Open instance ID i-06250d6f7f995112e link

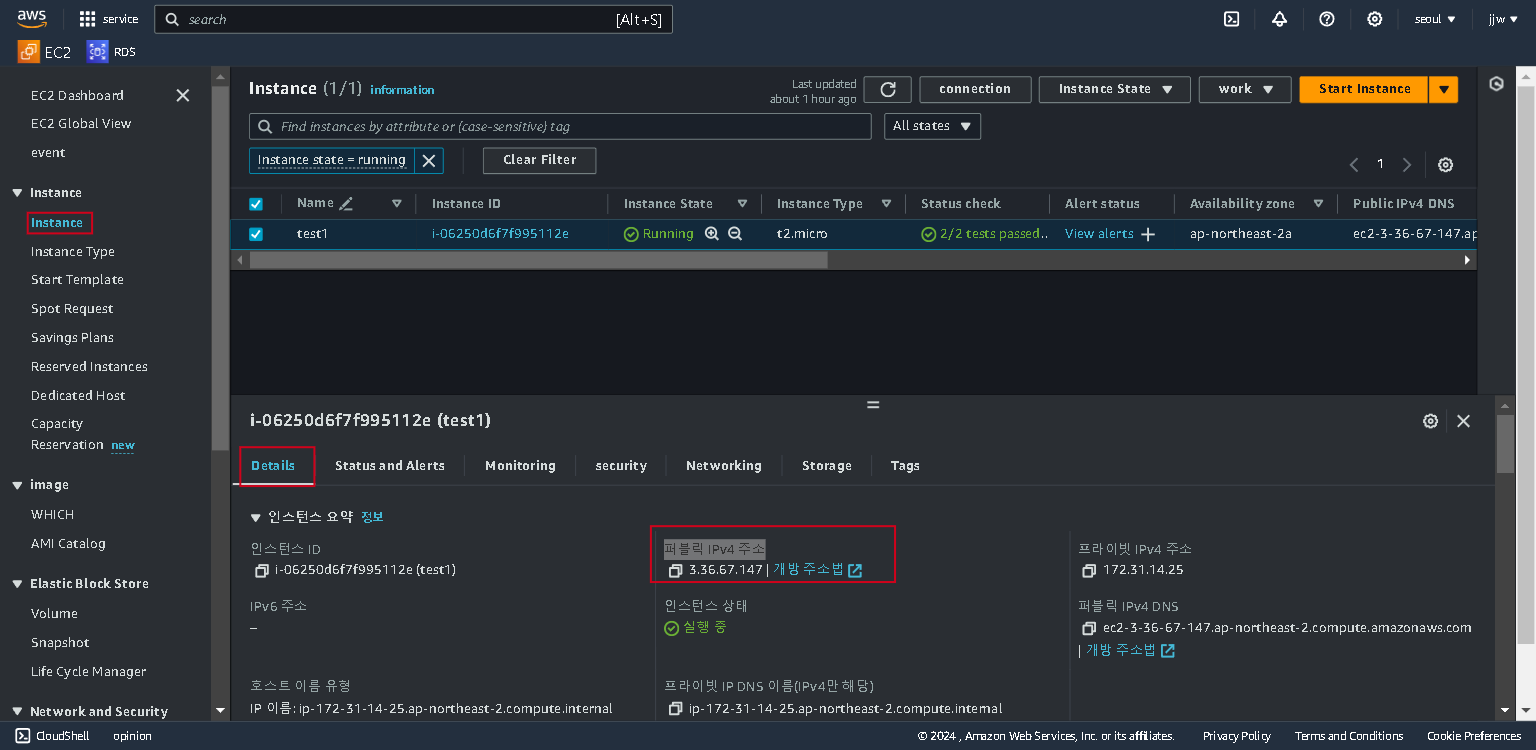click(x=500, y=234)
